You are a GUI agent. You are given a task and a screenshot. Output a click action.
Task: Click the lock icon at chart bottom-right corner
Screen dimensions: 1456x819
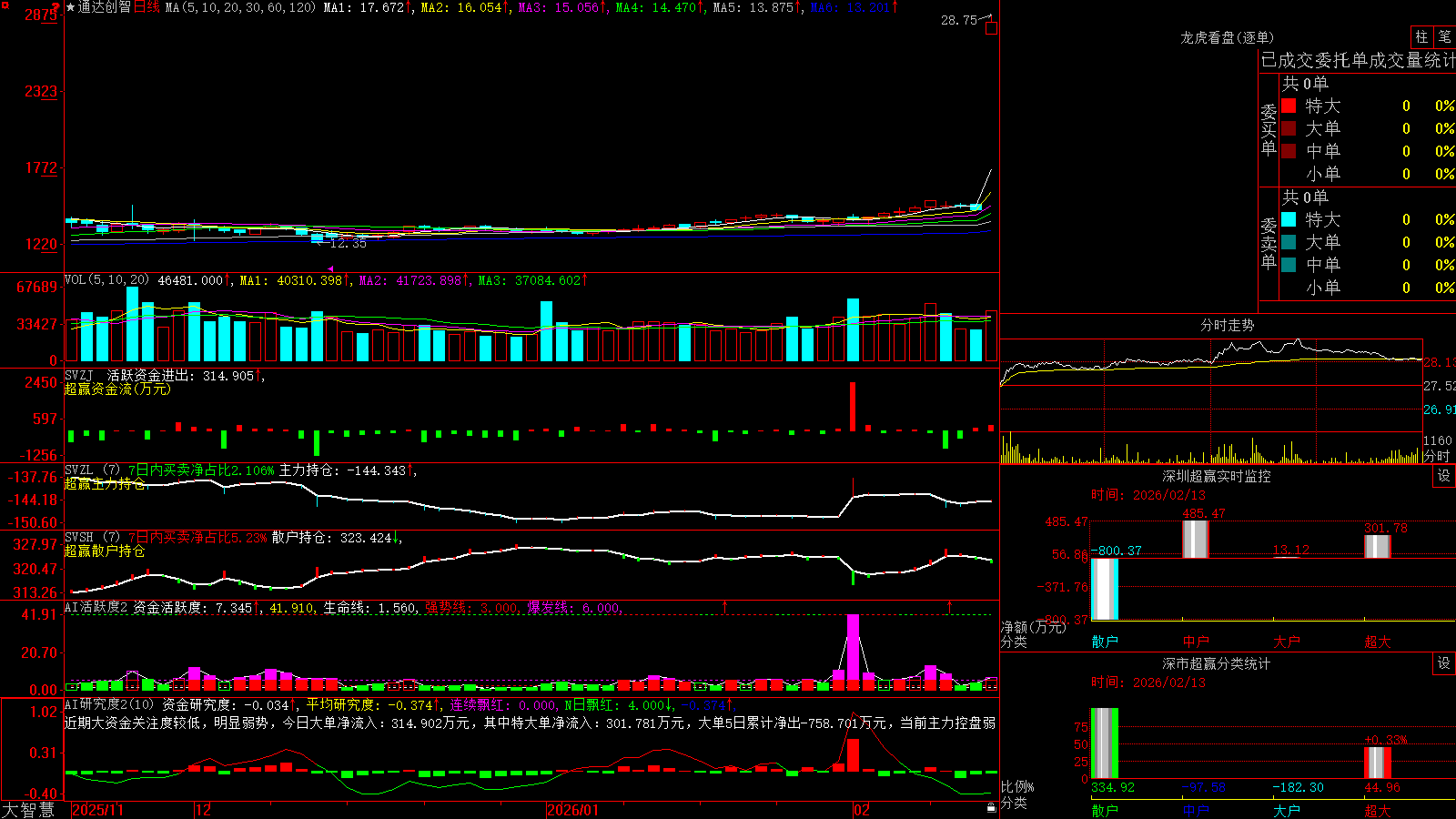click(991, 807)
